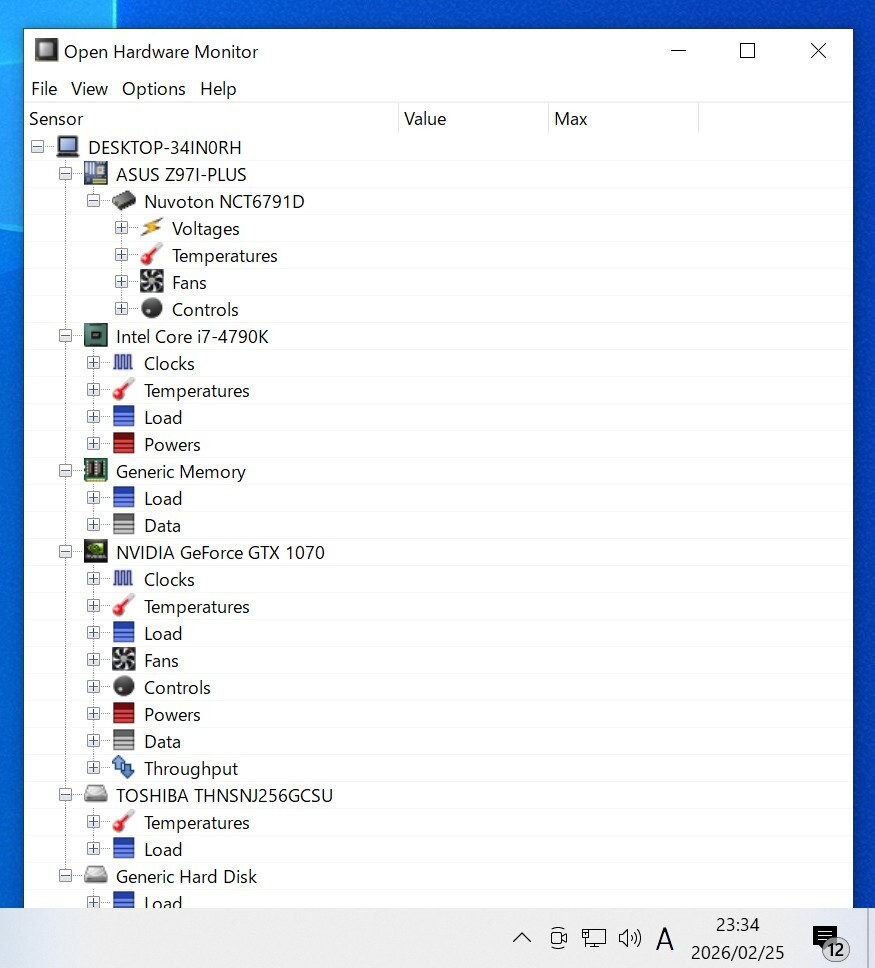Expand the Nuvoton Fans group
The height and width of the screenshot is (968, 875).
122,282
